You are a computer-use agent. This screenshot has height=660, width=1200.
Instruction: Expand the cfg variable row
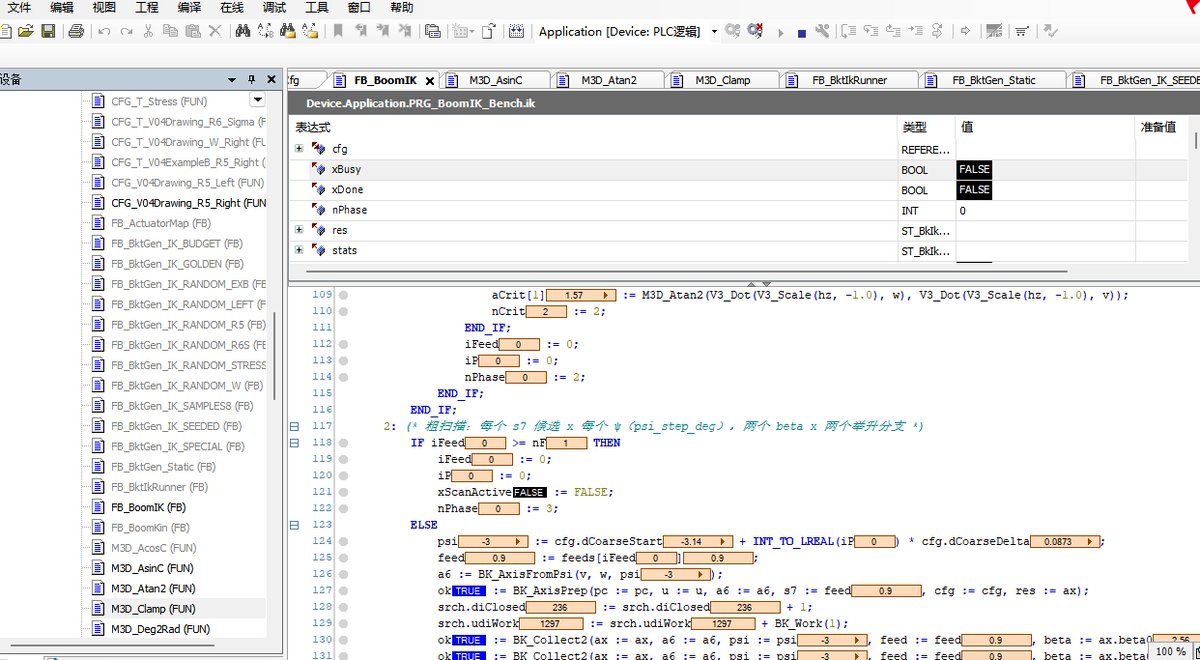(299, 149)
